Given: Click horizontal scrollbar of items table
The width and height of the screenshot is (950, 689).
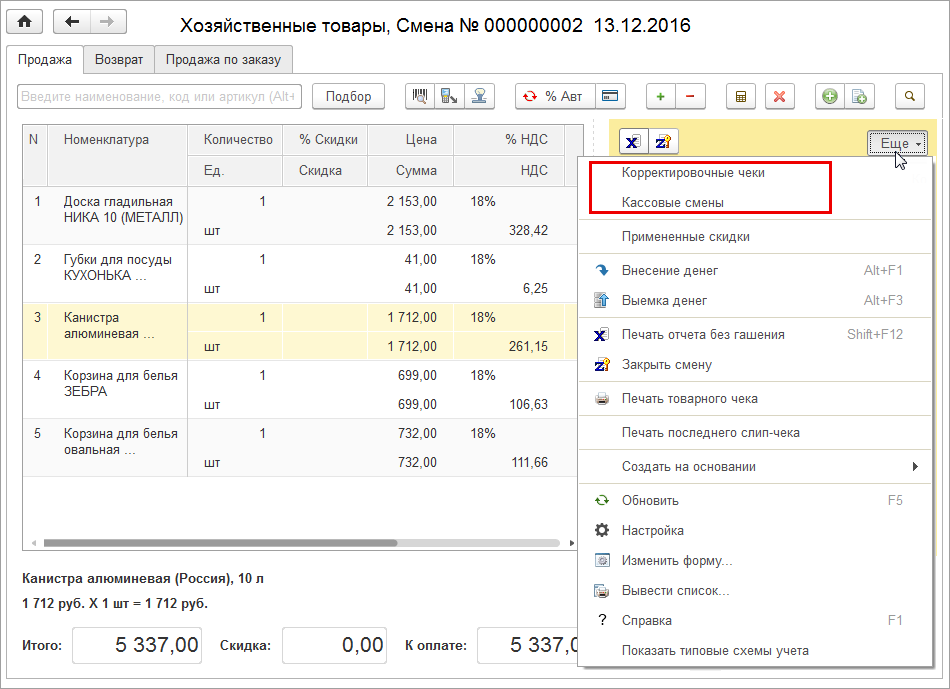Looking at the screenshot, I should (221, 543).
